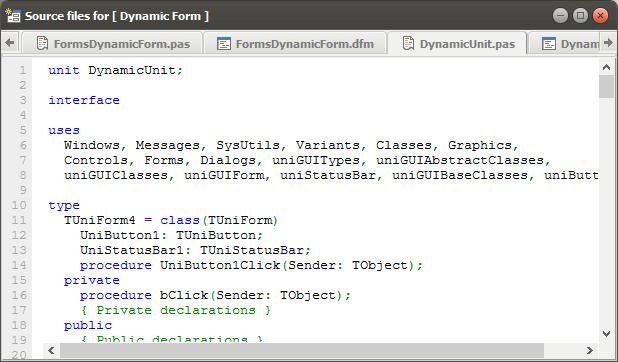Maximize the Source files window
The width and height of the screenshot is (618, 362).
(x=580, y=16)
